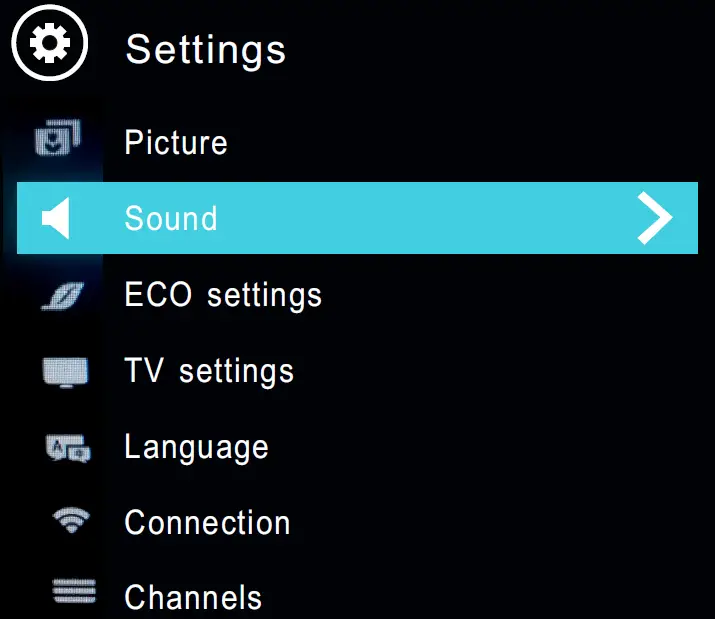
Task: Click the highlighted Sound row background
Action: pyautogui.click(x=420, y=218)
